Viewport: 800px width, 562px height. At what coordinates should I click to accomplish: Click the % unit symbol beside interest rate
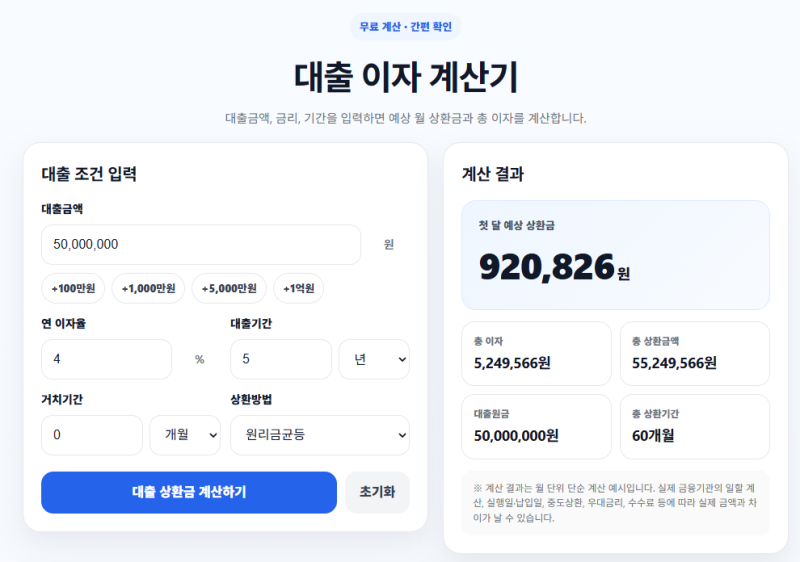[x=199, y=360]
